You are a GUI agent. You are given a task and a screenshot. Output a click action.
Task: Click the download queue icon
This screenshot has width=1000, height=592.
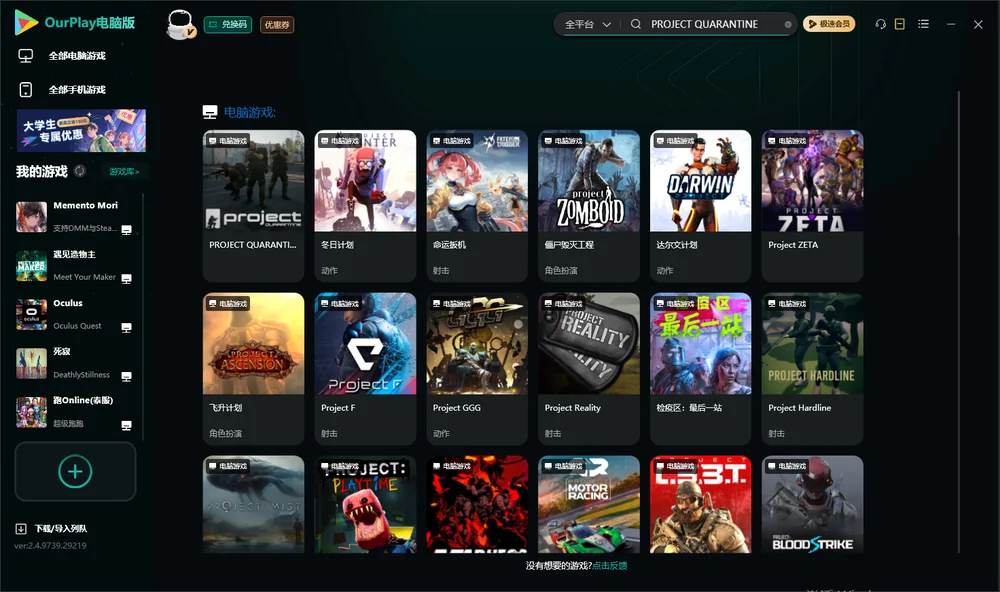click(20, 529)
